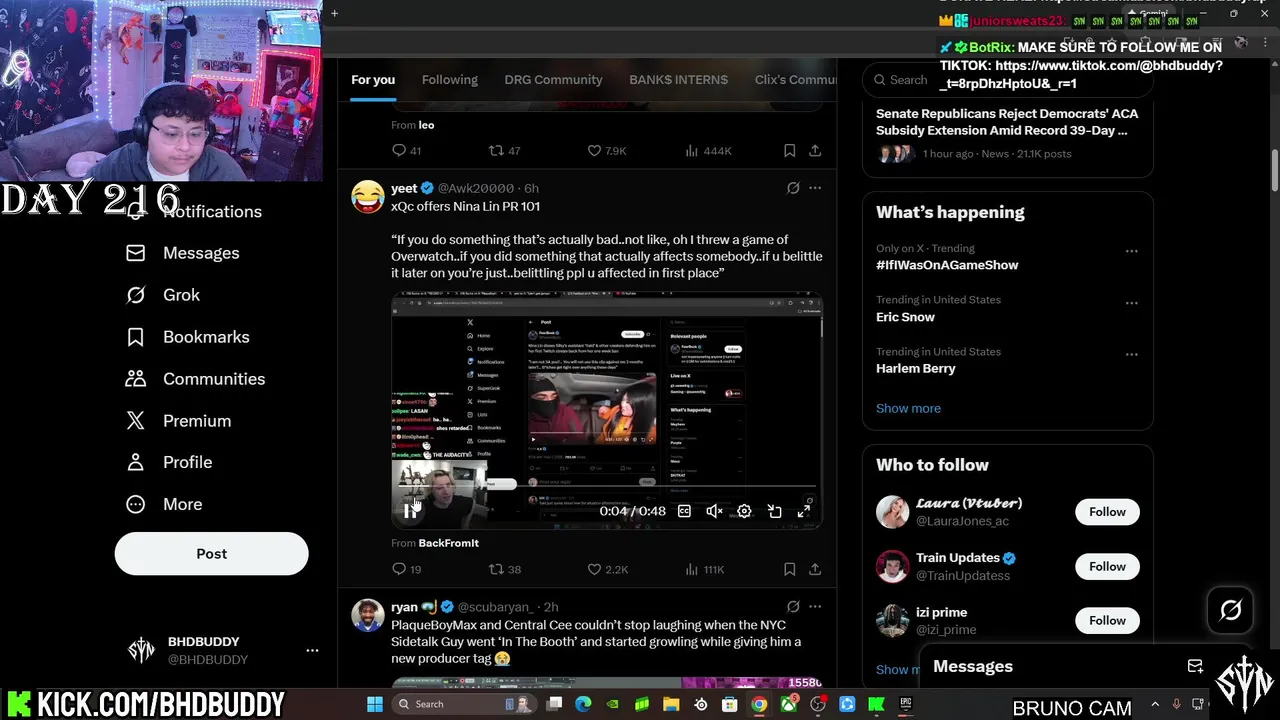Open File Explorer from the taskbar
The image size is (1280, 720).
[671, 704]
